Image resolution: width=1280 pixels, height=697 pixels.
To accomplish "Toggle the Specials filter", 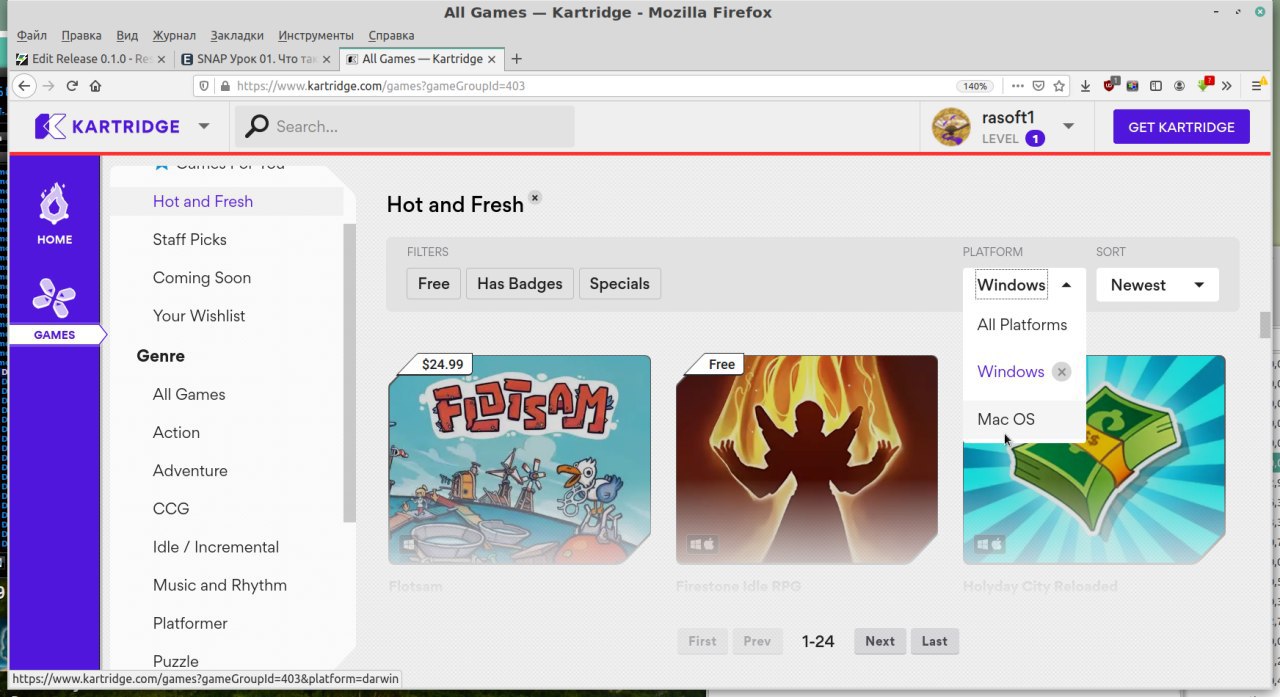I will pyautogui.click(x=619, y=284).
